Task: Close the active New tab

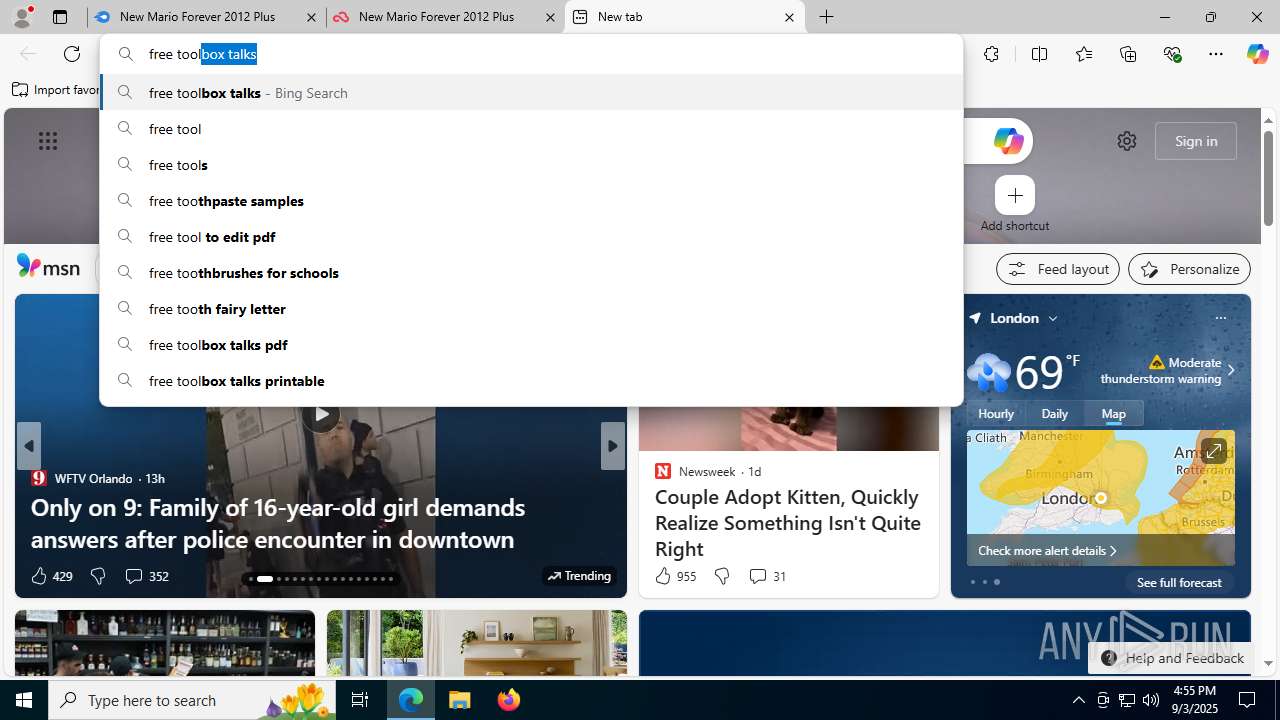Action: click(x=789, y=17)
